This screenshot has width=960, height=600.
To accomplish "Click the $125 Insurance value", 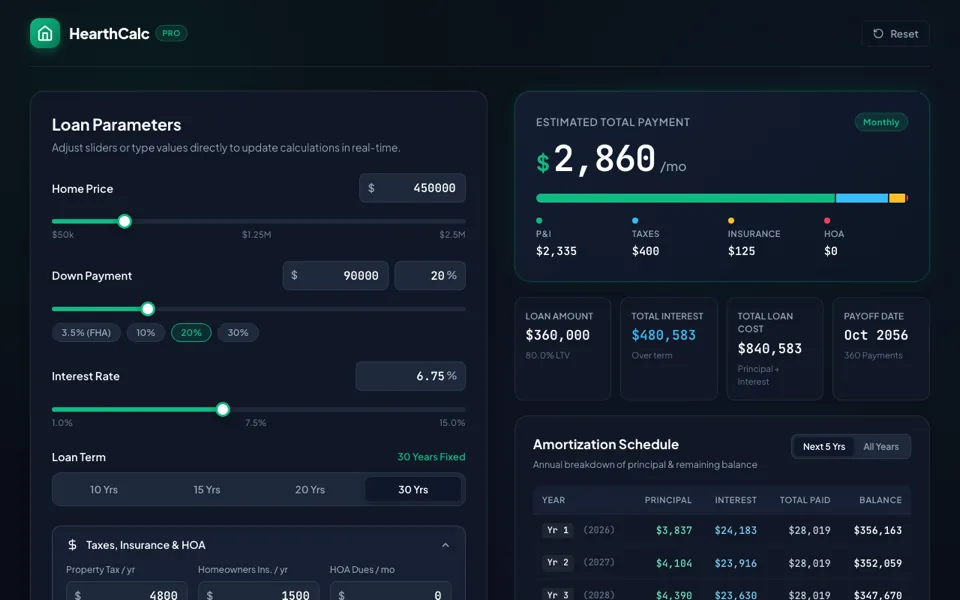I will click(741, 251).
